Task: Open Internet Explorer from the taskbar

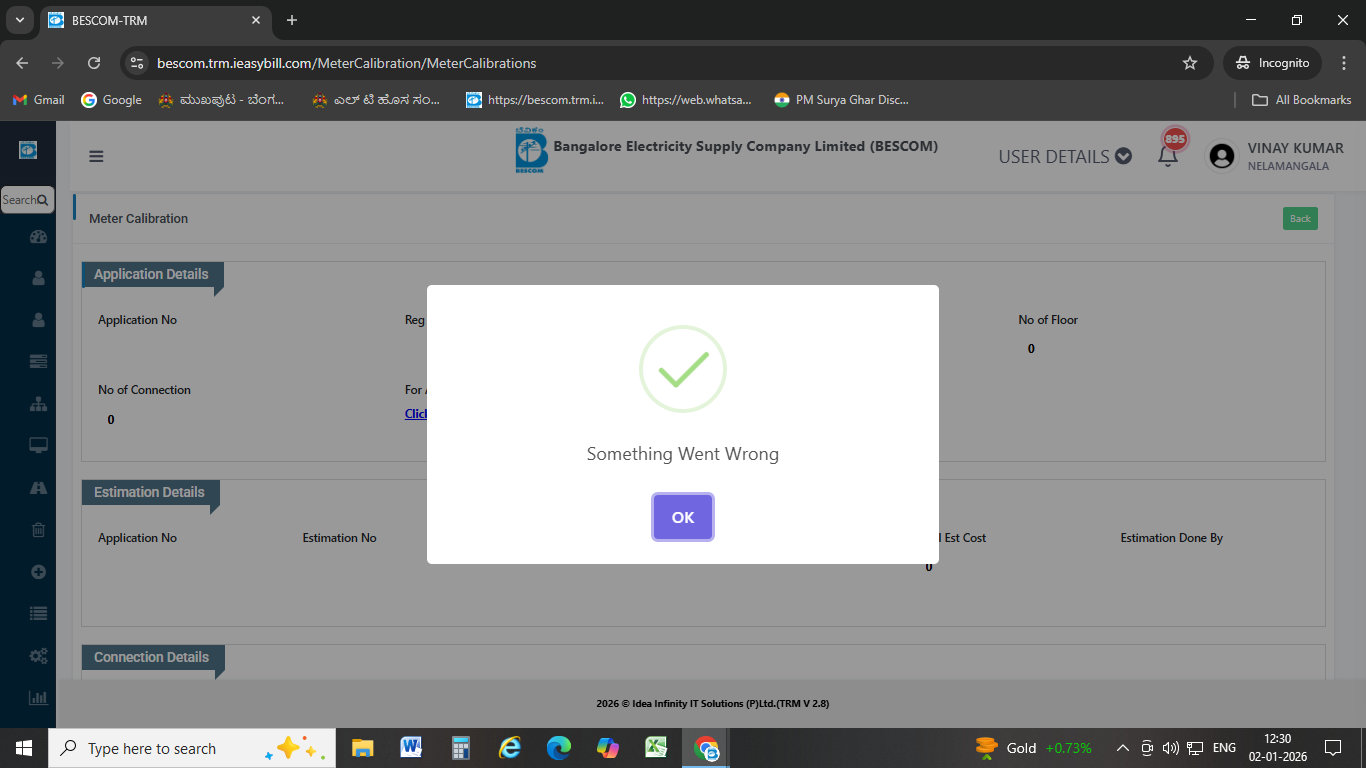Action: 510,748
